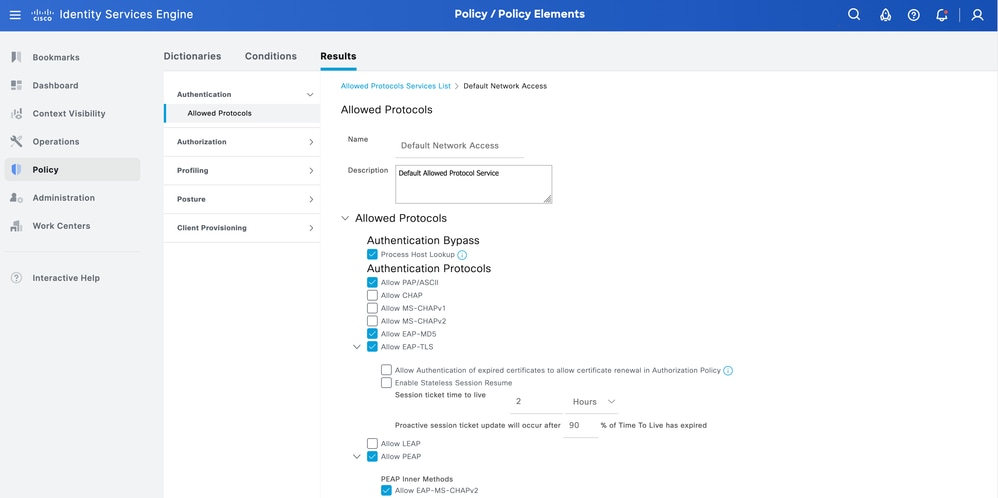Enable Allow LEAP checkbox
The height and width of the screenshot is (498, 998).
[372, 443]
